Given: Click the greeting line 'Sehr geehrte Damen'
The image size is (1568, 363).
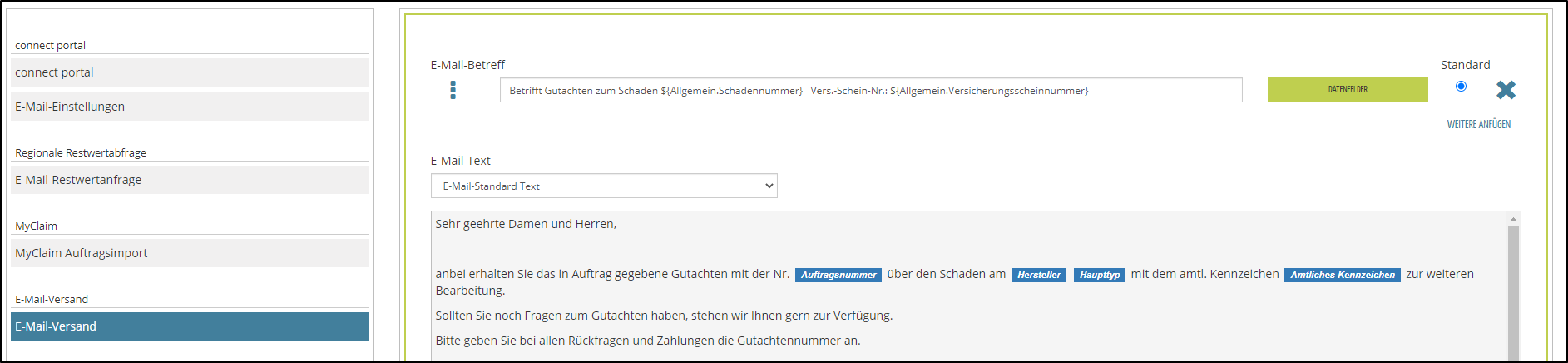Looking at the screenshot, I should click(526, 224).
